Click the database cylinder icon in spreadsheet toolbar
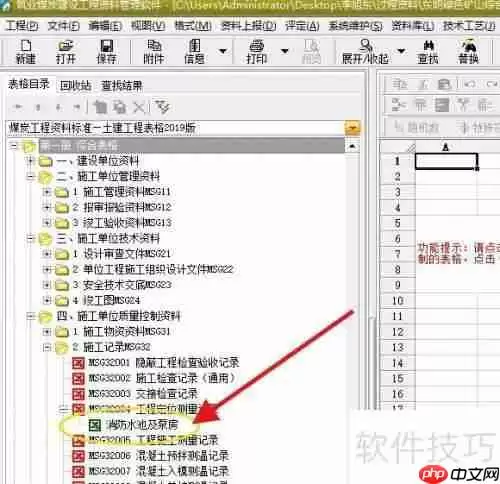 444,85
